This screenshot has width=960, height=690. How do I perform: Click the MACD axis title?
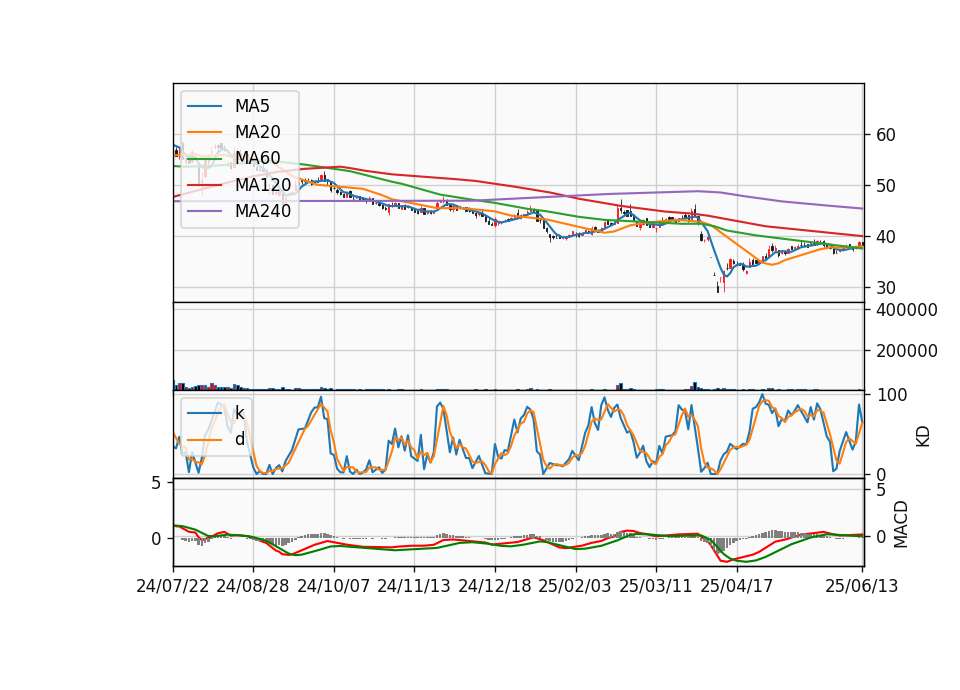[900, 525]
